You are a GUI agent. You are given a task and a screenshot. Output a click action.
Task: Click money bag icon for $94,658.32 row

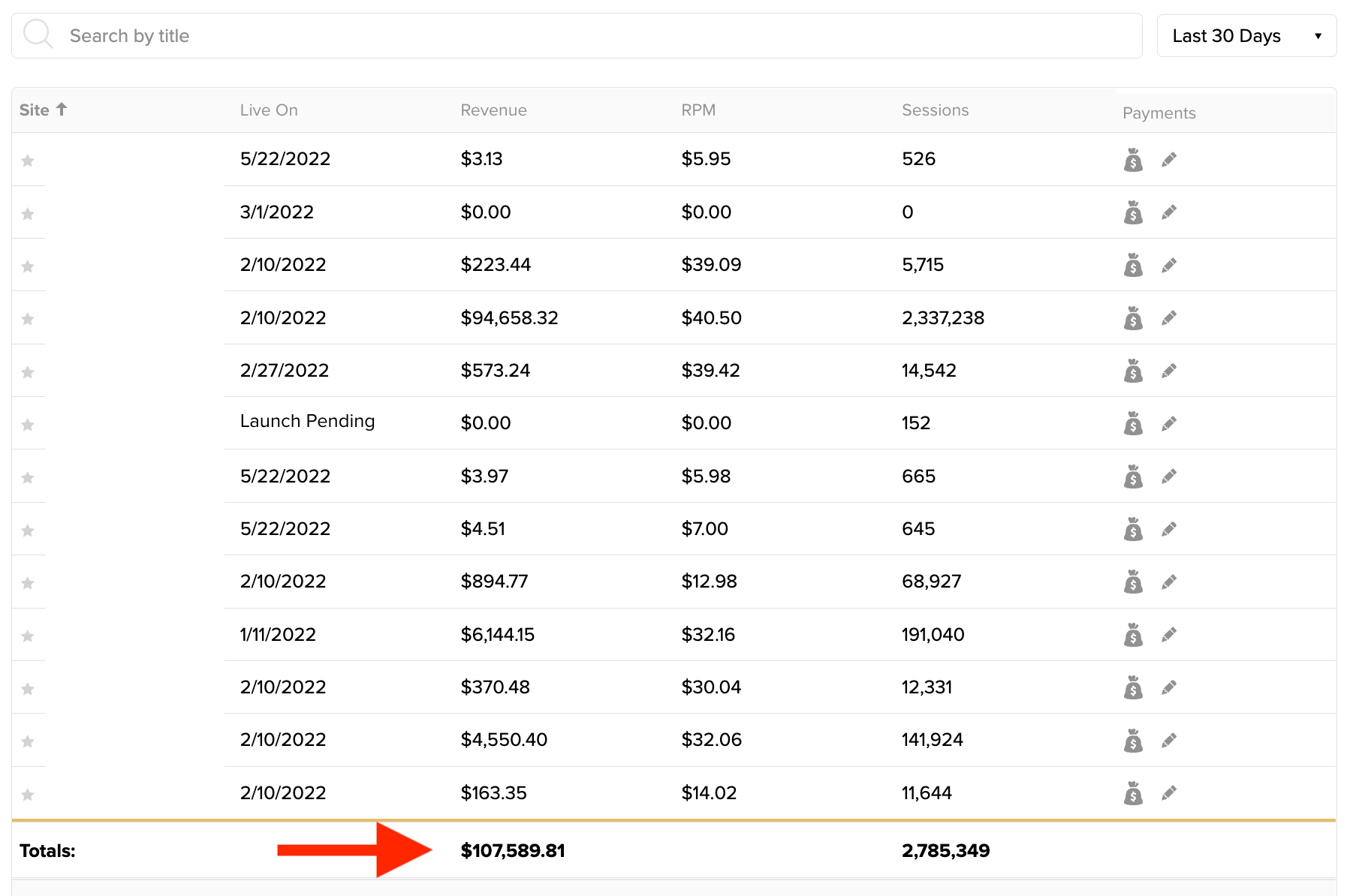point(1133,318)
